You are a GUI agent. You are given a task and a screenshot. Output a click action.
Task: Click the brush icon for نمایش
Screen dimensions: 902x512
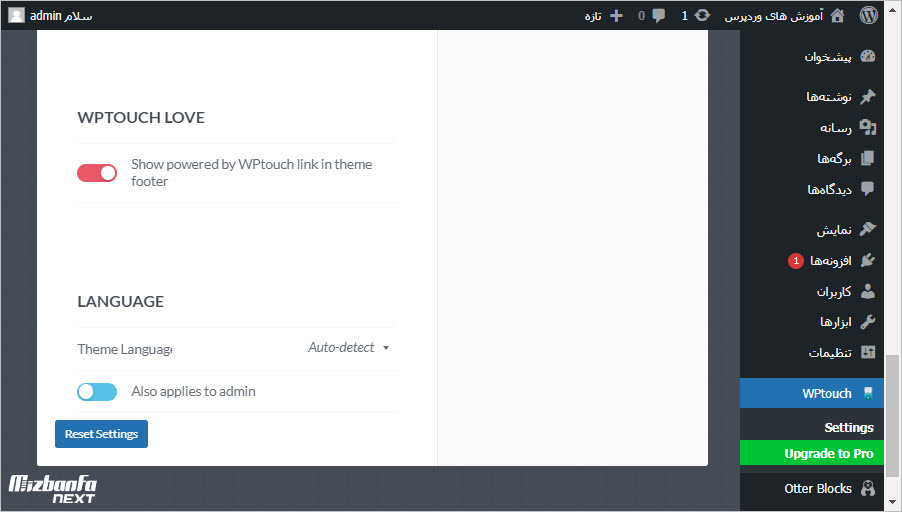click(867, 229)
